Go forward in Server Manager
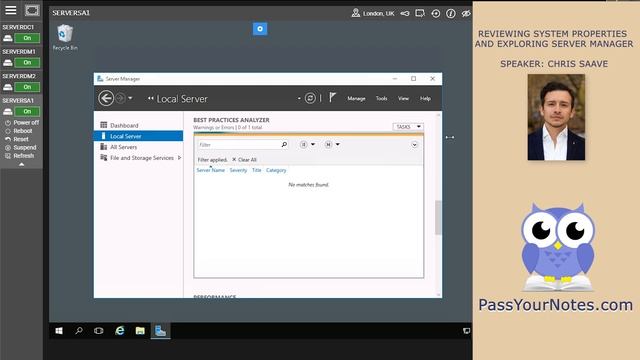Image resolution: width=640 pixels, height=360 pixels. point(120,98)
